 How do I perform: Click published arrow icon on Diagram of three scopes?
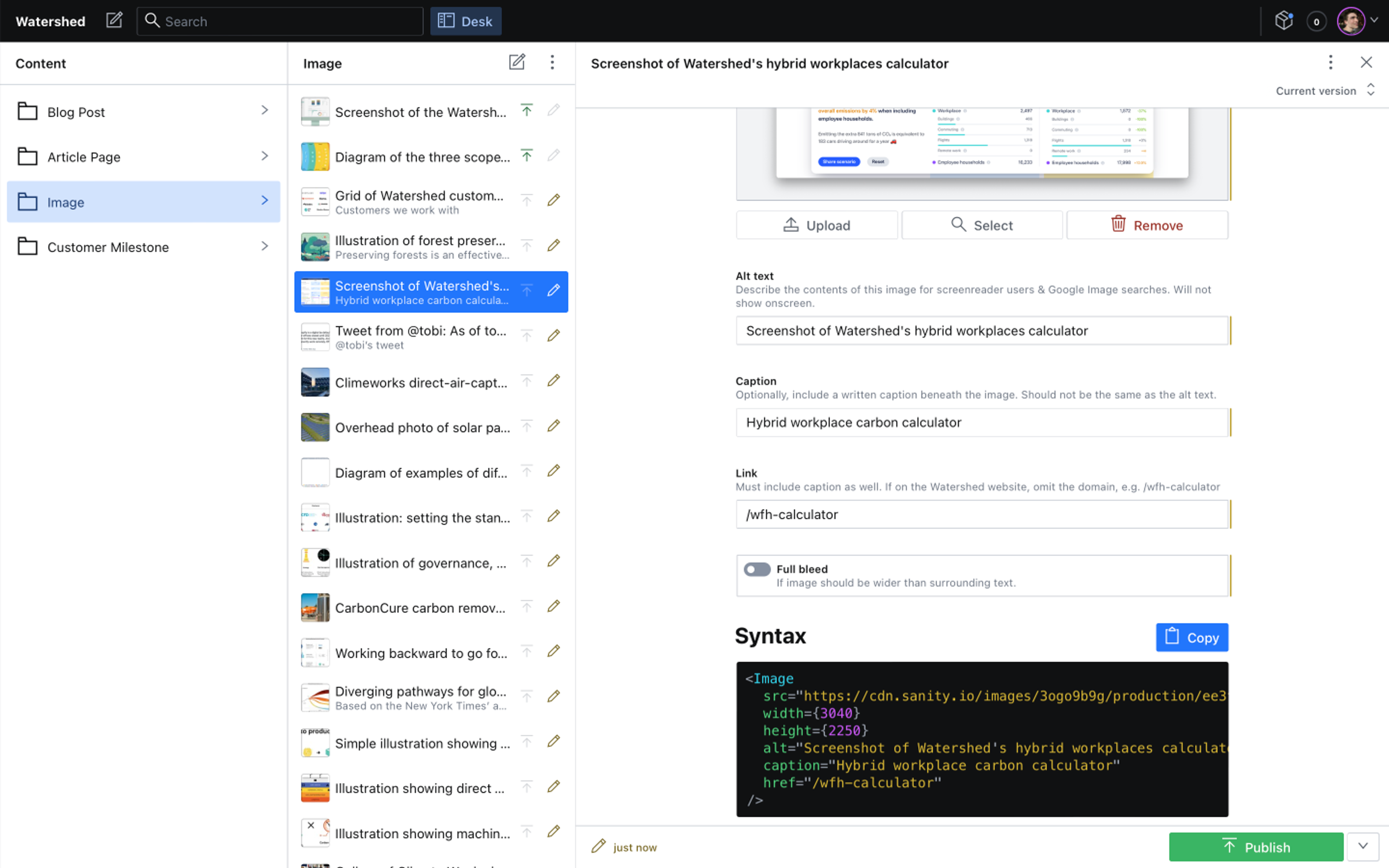pos(526,156)
